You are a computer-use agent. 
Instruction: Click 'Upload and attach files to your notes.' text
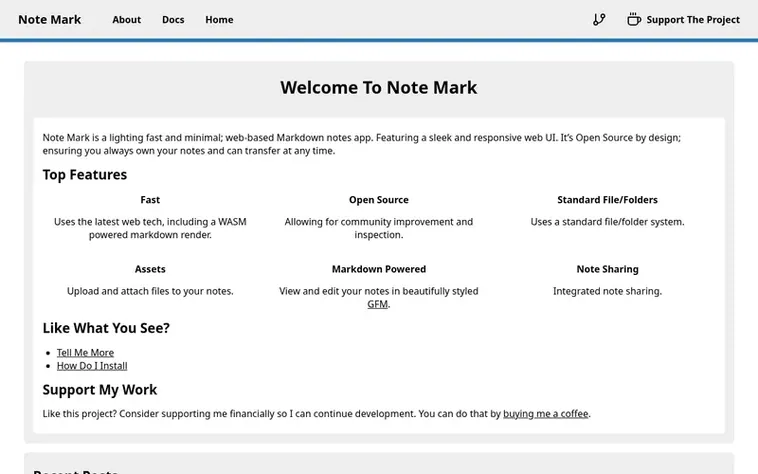click(x=150, y=291)
